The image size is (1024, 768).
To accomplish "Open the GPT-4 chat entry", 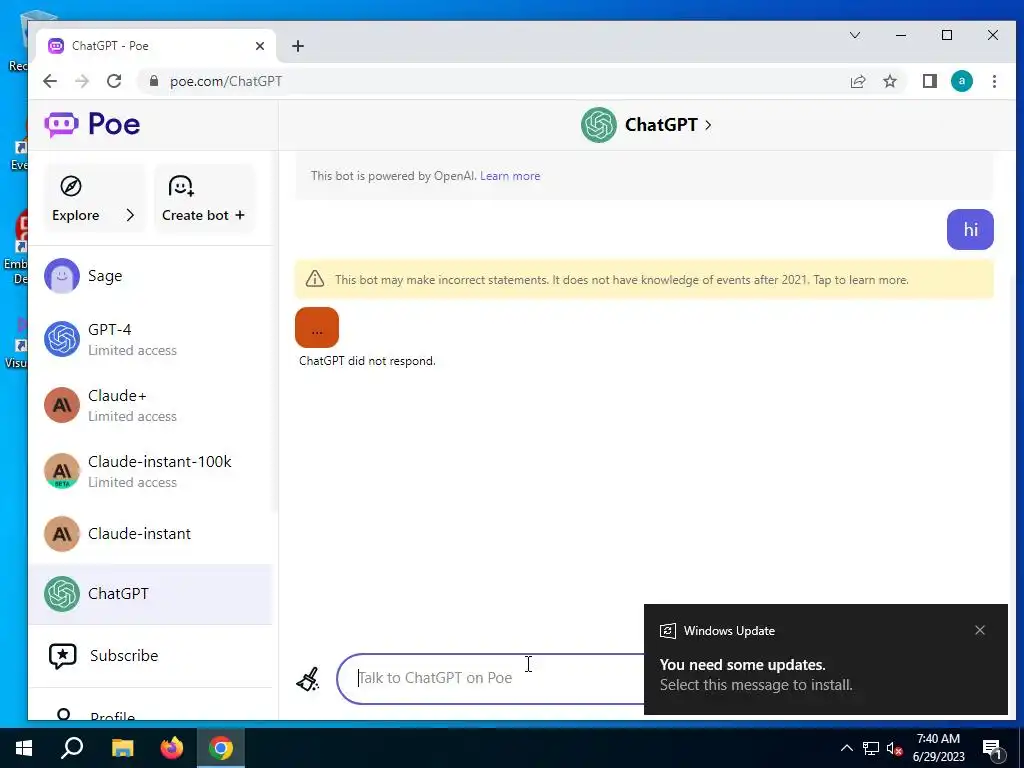I will click(150, 339).
